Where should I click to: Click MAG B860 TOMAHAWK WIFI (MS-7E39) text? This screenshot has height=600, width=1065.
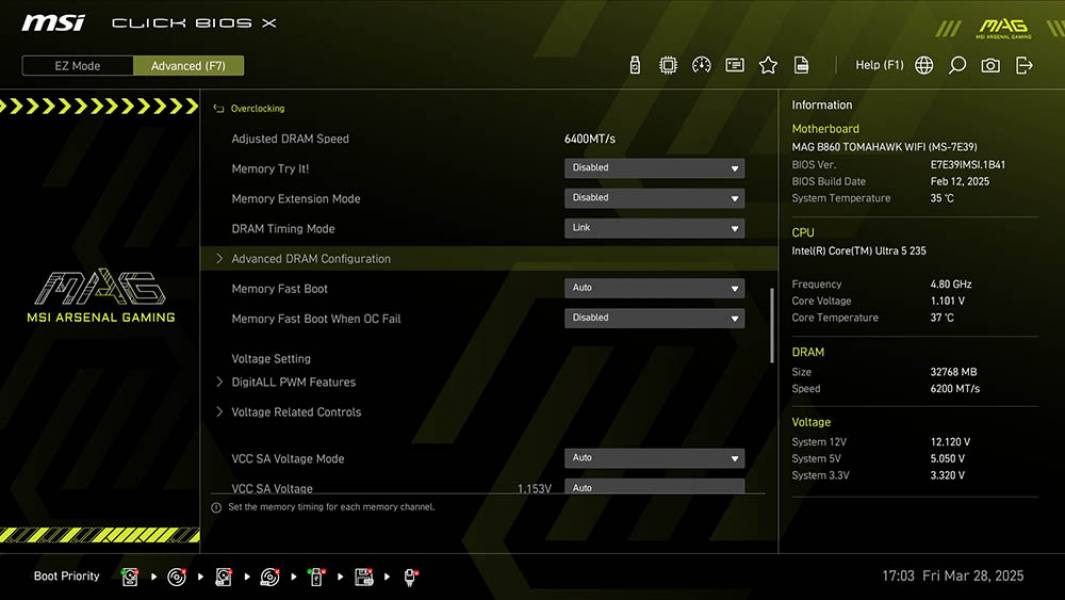click(x=884, y=147)
